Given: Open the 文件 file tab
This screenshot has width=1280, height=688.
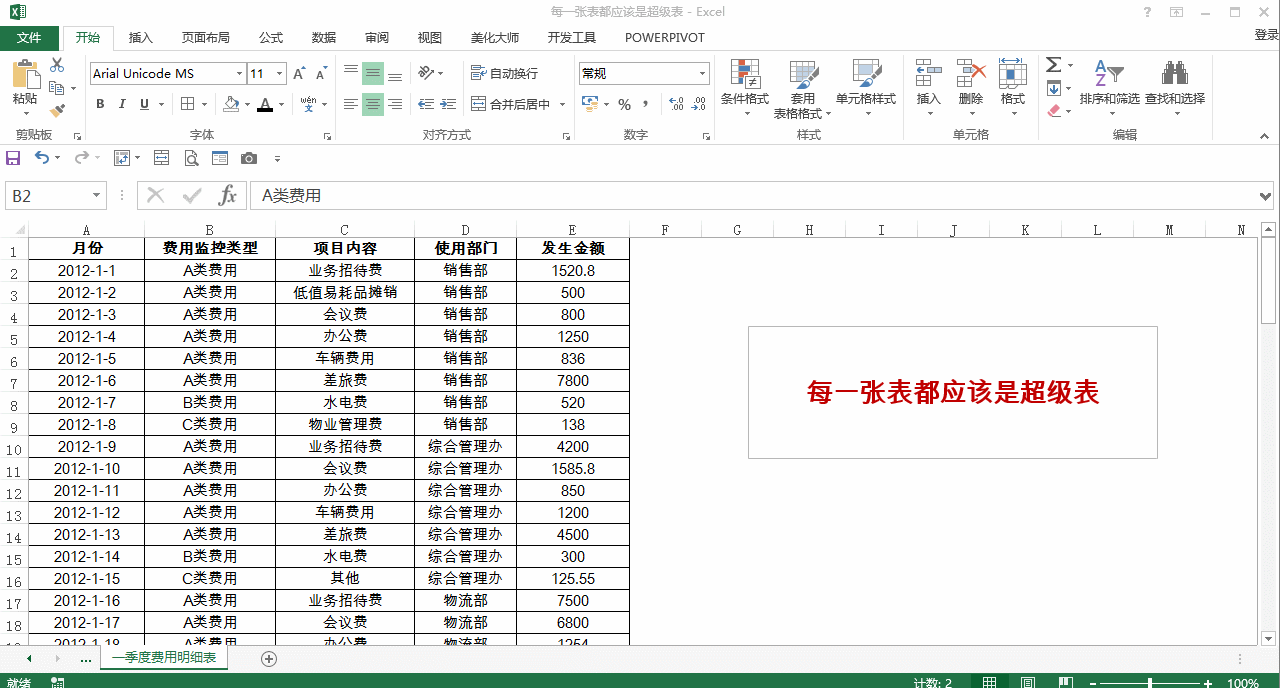Looking at the screenshot, I should tap(29, 38).
